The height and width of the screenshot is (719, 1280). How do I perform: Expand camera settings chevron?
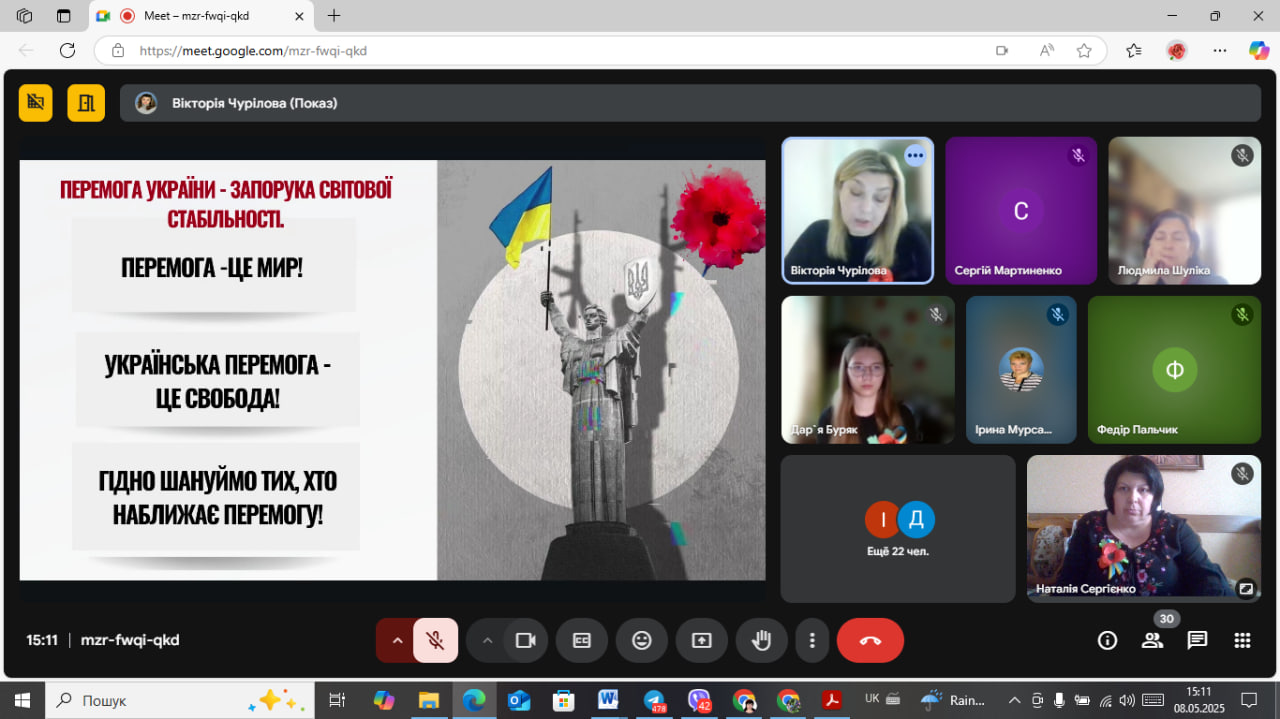pos(487,641)
